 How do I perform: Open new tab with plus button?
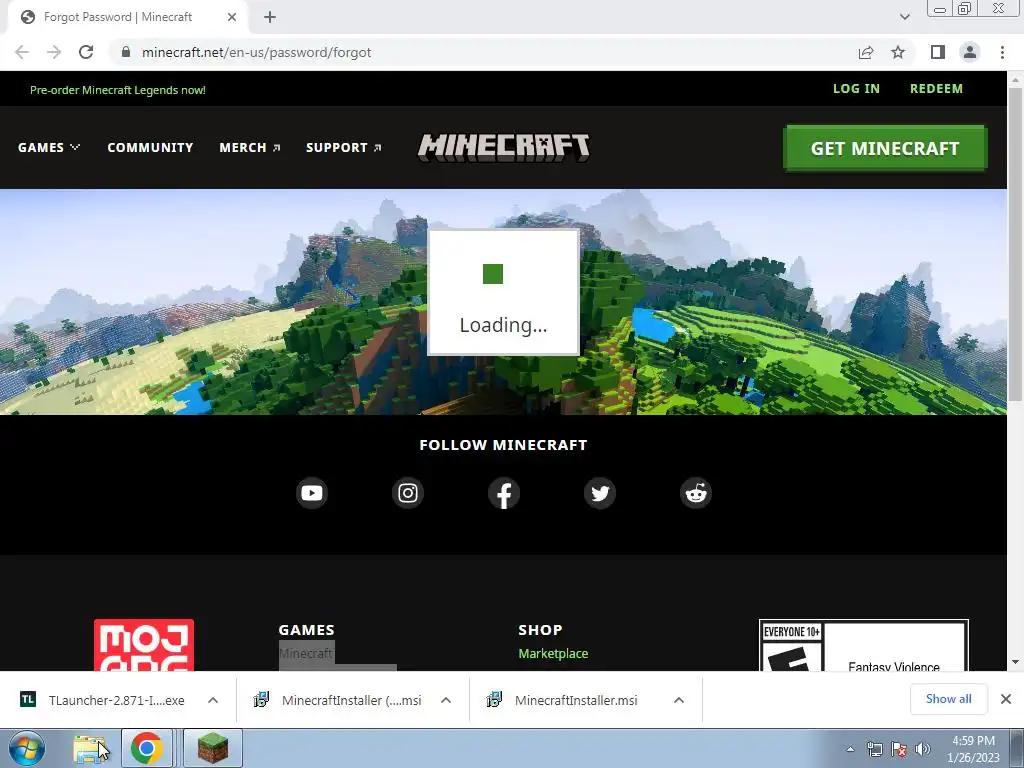[x=270, y=17]
